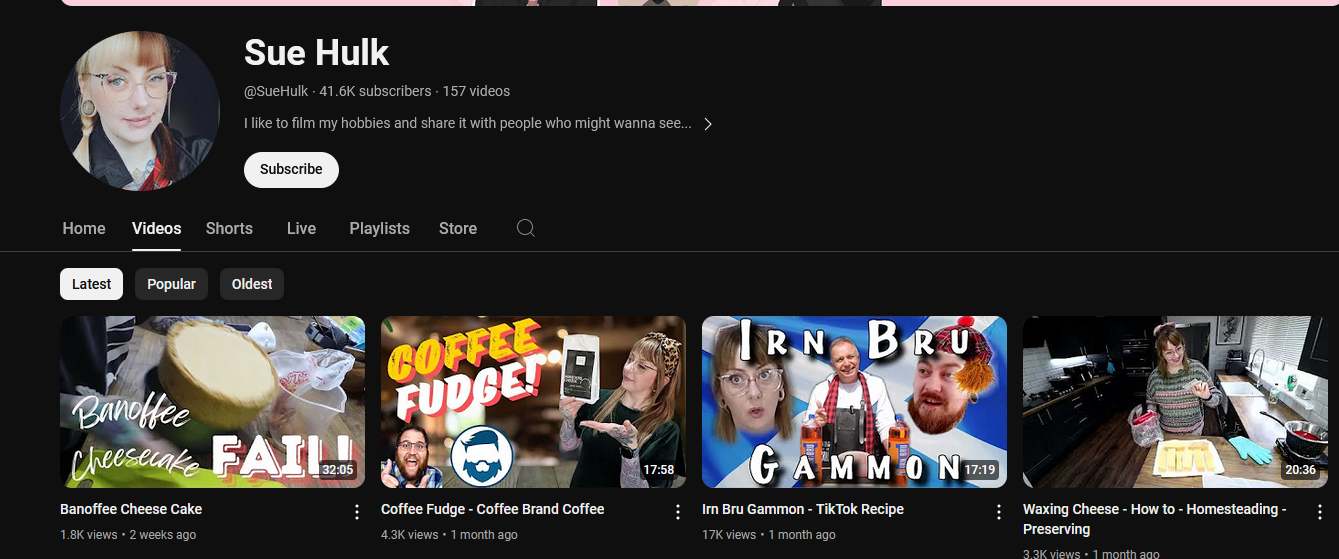Open the Waxing Cheese - How to title
1339x559 pixels.
click(1155, 519)
